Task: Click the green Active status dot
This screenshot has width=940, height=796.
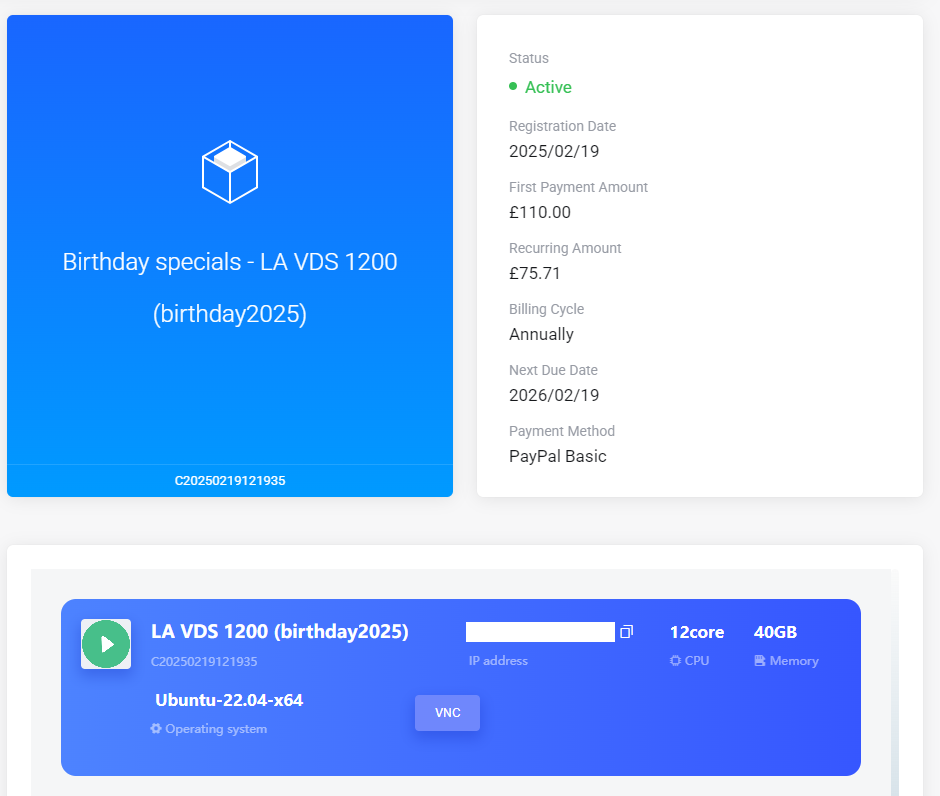Action: (x=513, y=87)
